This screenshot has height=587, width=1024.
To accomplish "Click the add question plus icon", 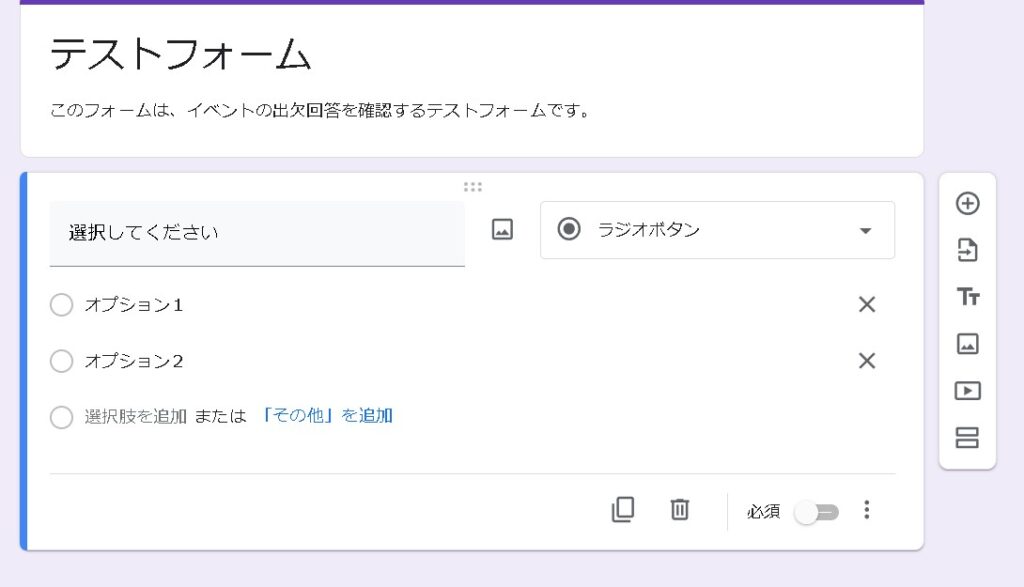I will 967,204.
